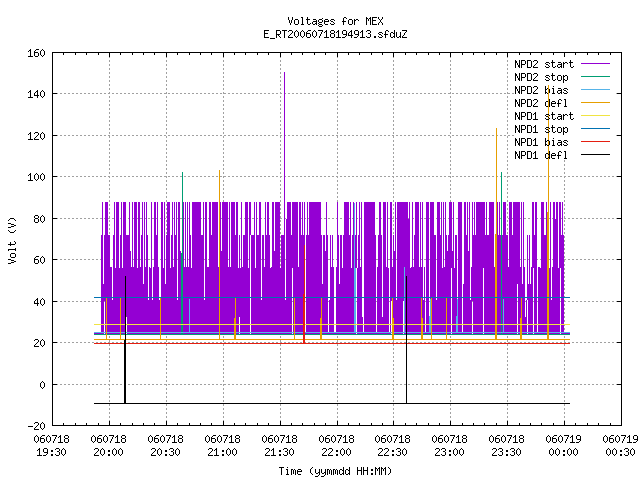Click the light blue NPD2 bias legend line
This screenshot has width=640, height=480.
595,90
